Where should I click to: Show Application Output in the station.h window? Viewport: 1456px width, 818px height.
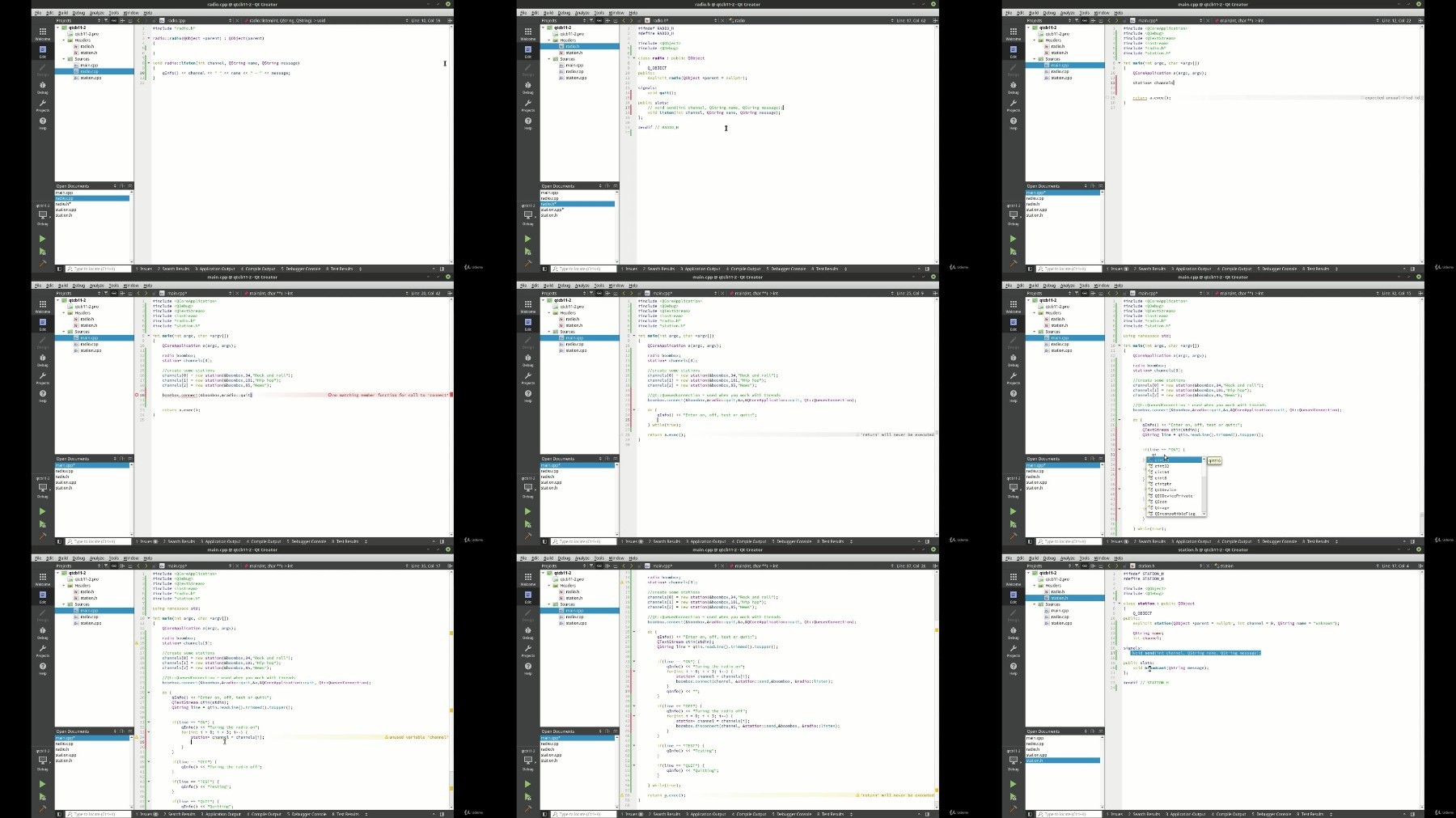click(1187, 814)
